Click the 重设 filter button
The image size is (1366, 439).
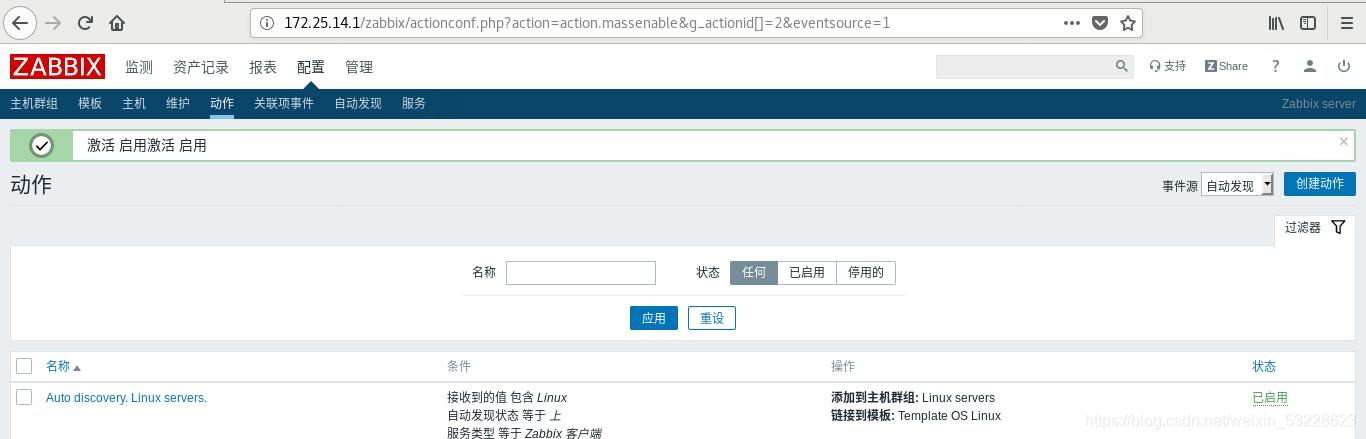tap(712, 318)
